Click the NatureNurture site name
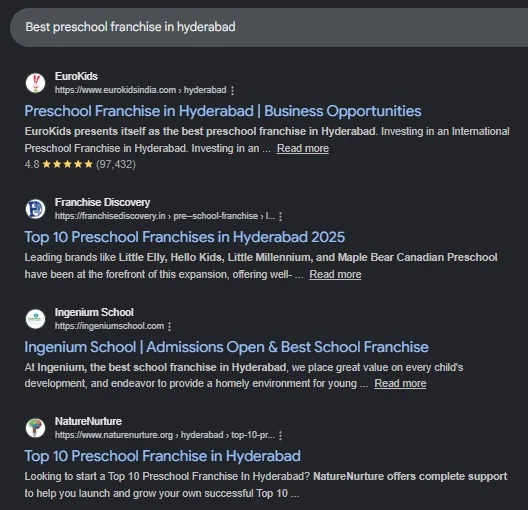This screenshot has width=528, height=510. pos(88,421)
